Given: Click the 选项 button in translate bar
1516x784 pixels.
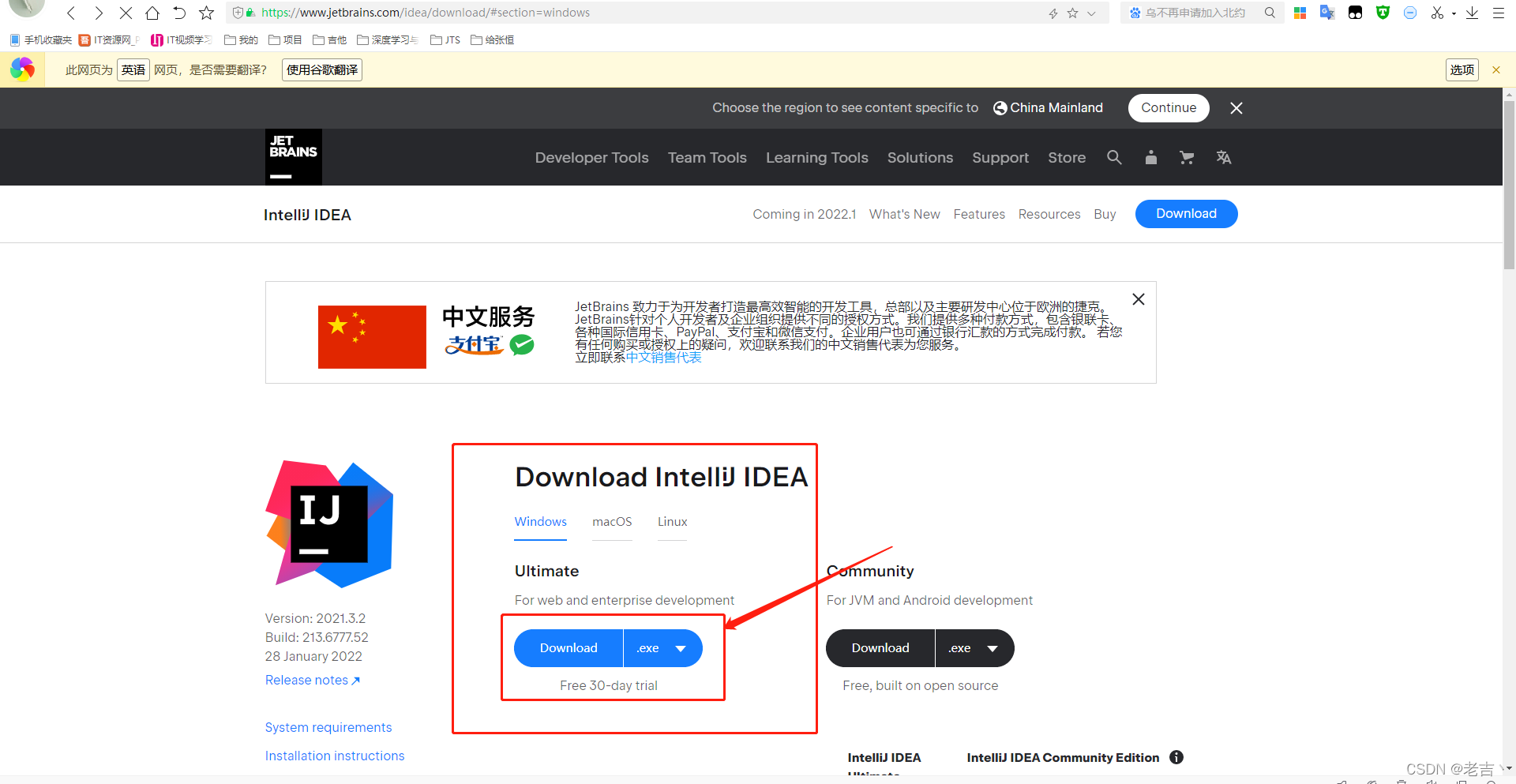Looking at the screenshot, I should tap(1462, 69).
